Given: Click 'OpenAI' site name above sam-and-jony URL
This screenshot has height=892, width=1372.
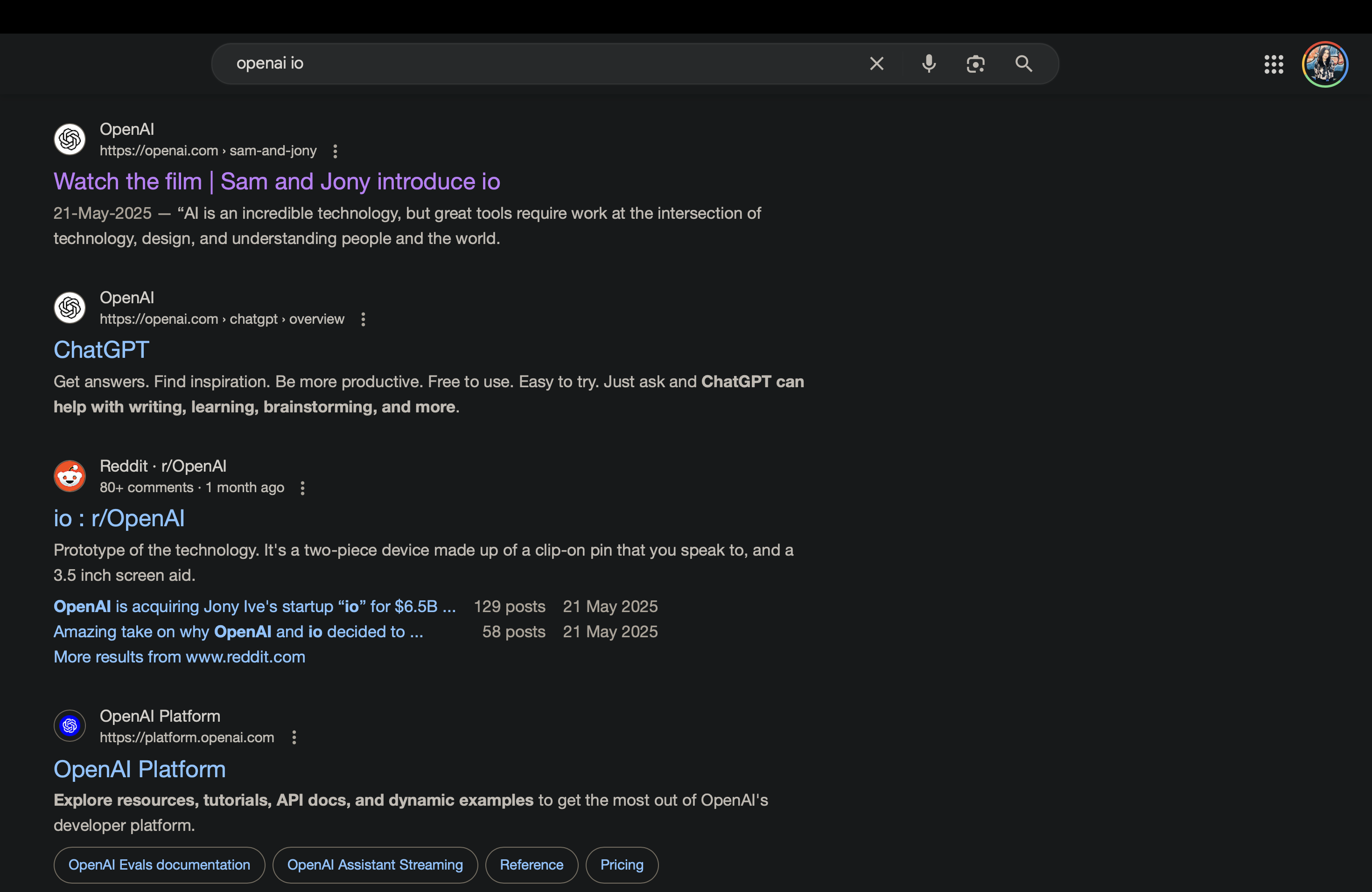Looking at the screenshot, I should pyautogui.click(x=127, y=129).
